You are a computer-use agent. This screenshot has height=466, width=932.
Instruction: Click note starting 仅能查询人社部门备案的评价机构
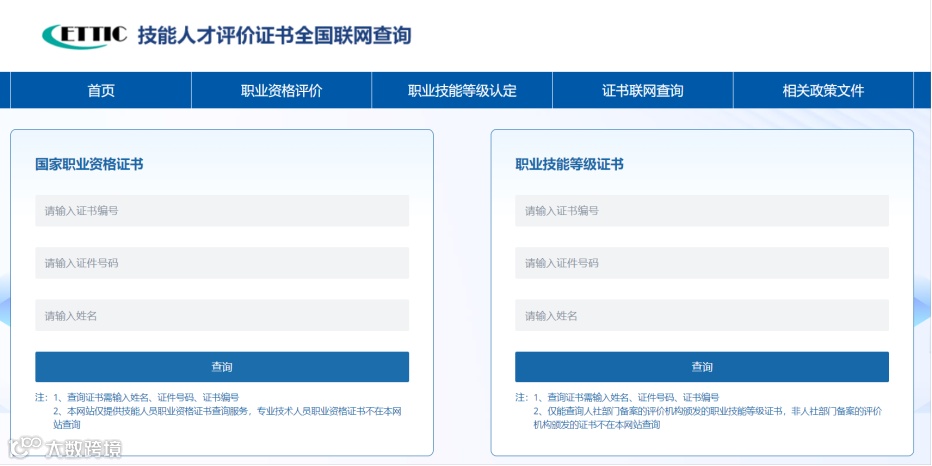(x=707, y=418)
